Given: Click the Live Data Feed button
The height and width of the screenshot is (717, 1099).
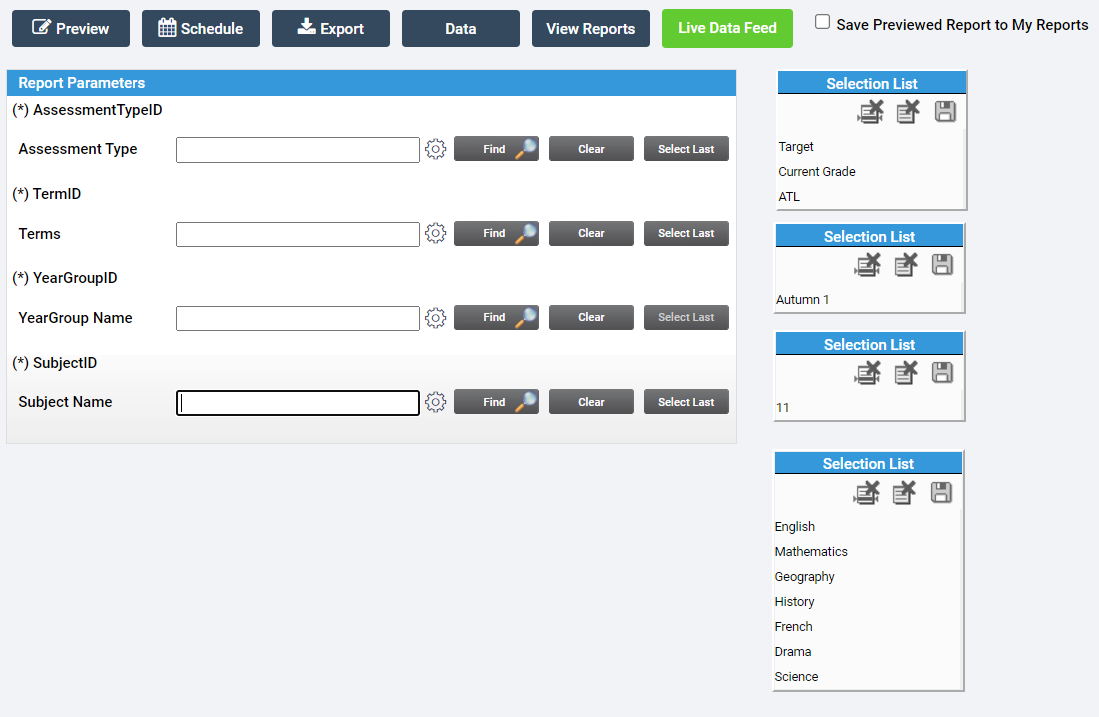Looking at the screenshot, I should (x=727, y=28).
